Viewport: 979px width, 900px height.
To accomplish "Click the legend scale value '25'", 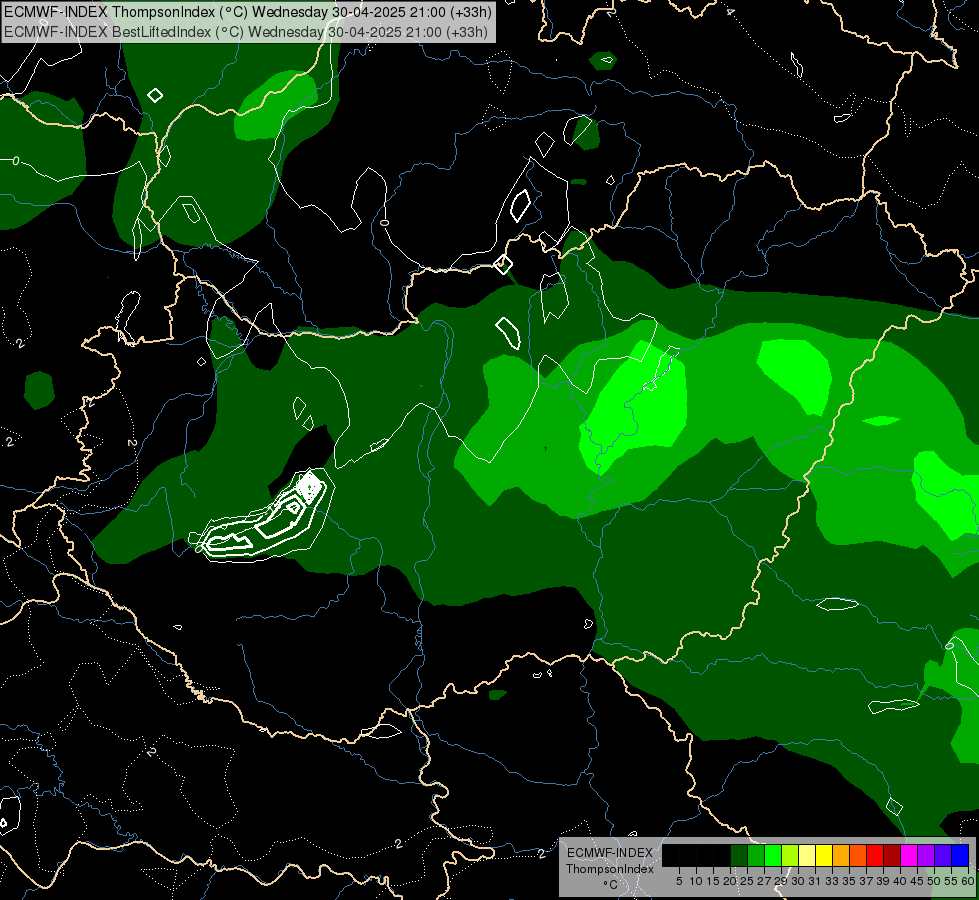I will click(747, 881).
